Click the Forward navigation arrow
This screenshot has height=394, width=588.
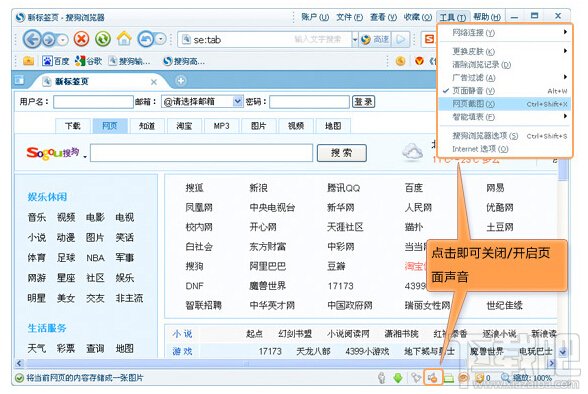tap(50, 39)
